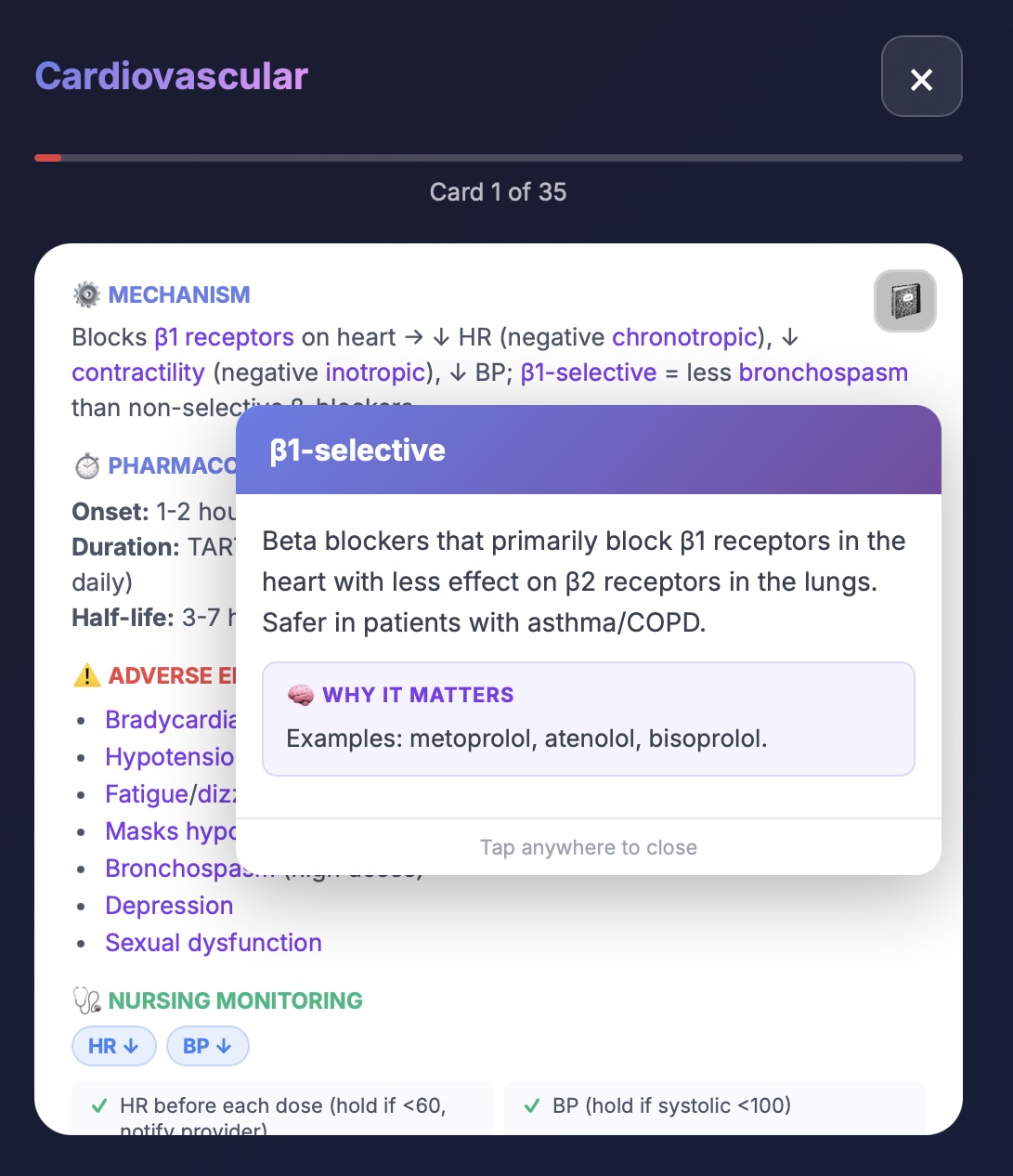Click the stethoscope icon beside NURSING MONITORING

(x=86, y=1000)
